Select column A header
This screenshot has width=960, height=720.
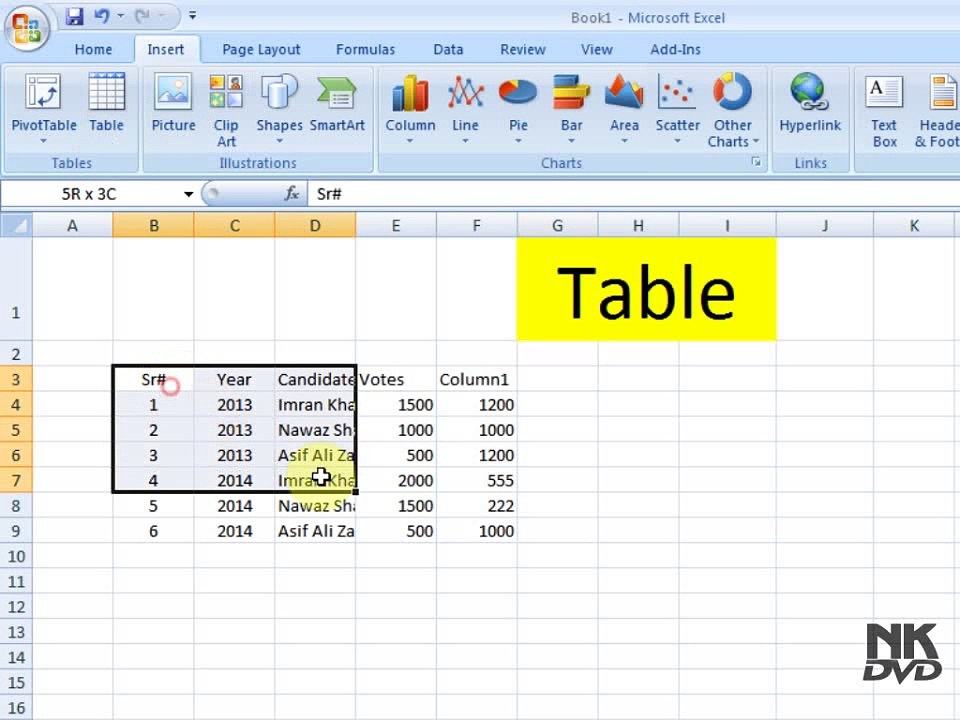pyautogui.click(x=72, y=226)
